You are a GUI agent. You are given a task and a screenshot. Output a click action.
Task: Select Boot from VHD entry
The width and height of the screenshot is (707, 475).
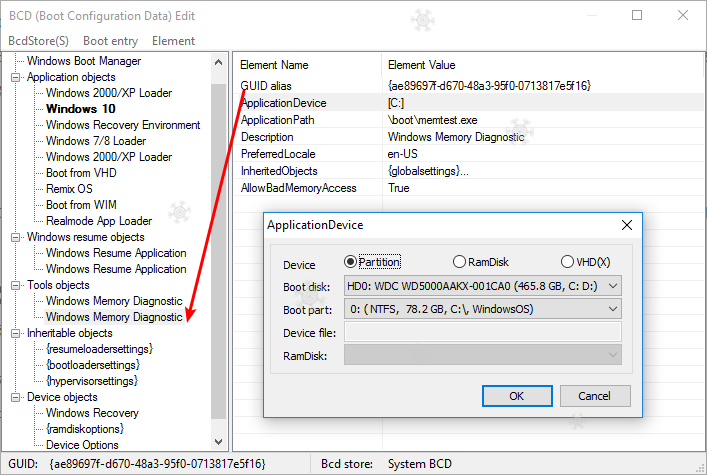[x=81, y=173]
